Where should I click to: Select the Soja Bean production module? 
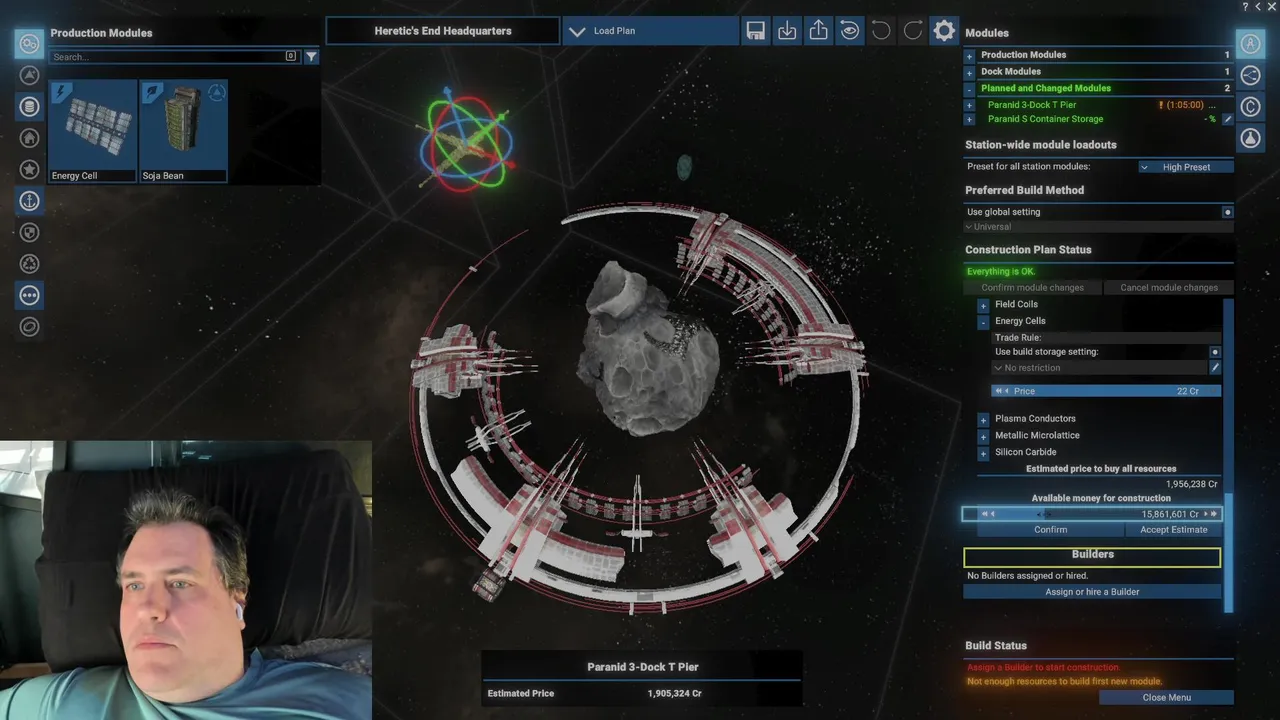click(x=184, y=131)
